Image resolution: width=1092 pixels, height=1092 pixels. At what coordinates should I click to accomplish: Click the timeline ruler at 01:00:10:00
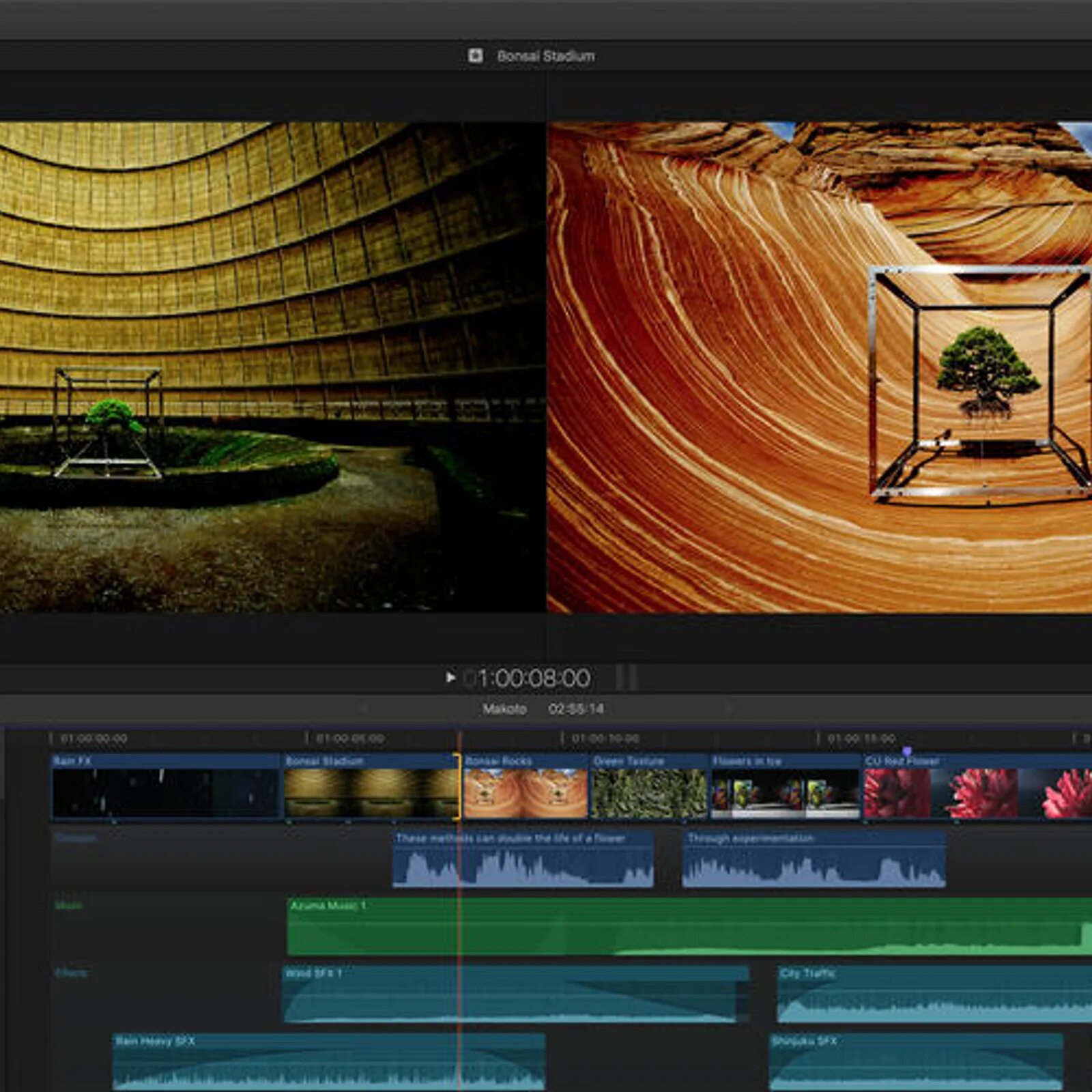coord(605,738)
